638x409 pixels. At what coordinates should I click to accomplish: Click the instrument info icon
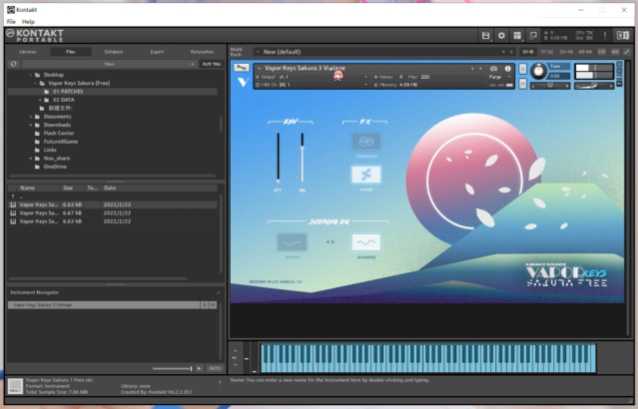tap(507, 68)
